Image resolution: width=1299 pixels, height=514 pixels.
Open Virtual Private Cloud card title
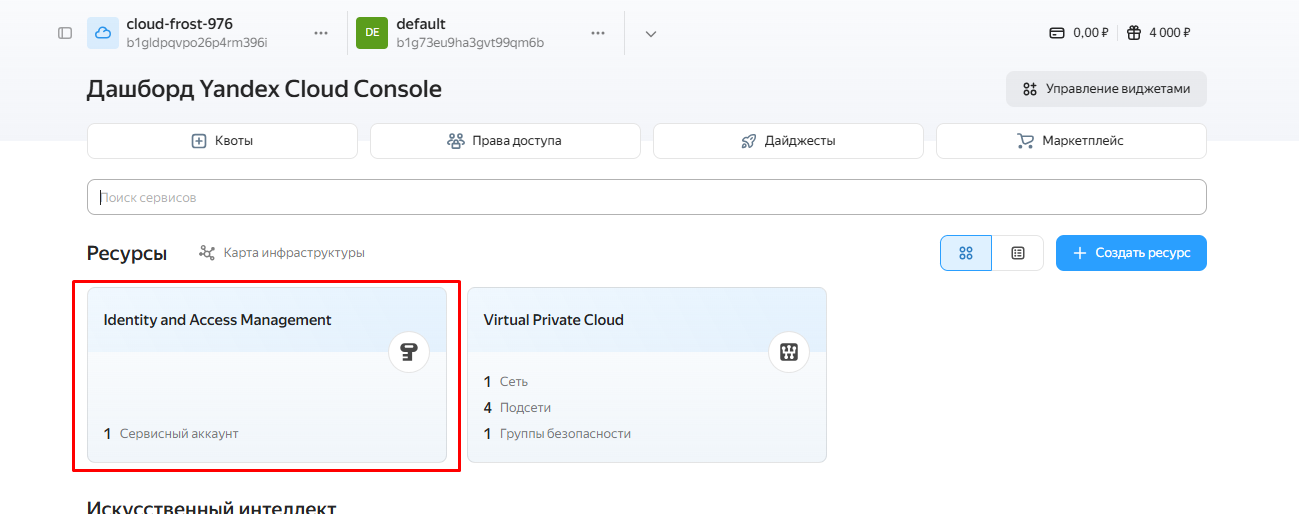553,320
